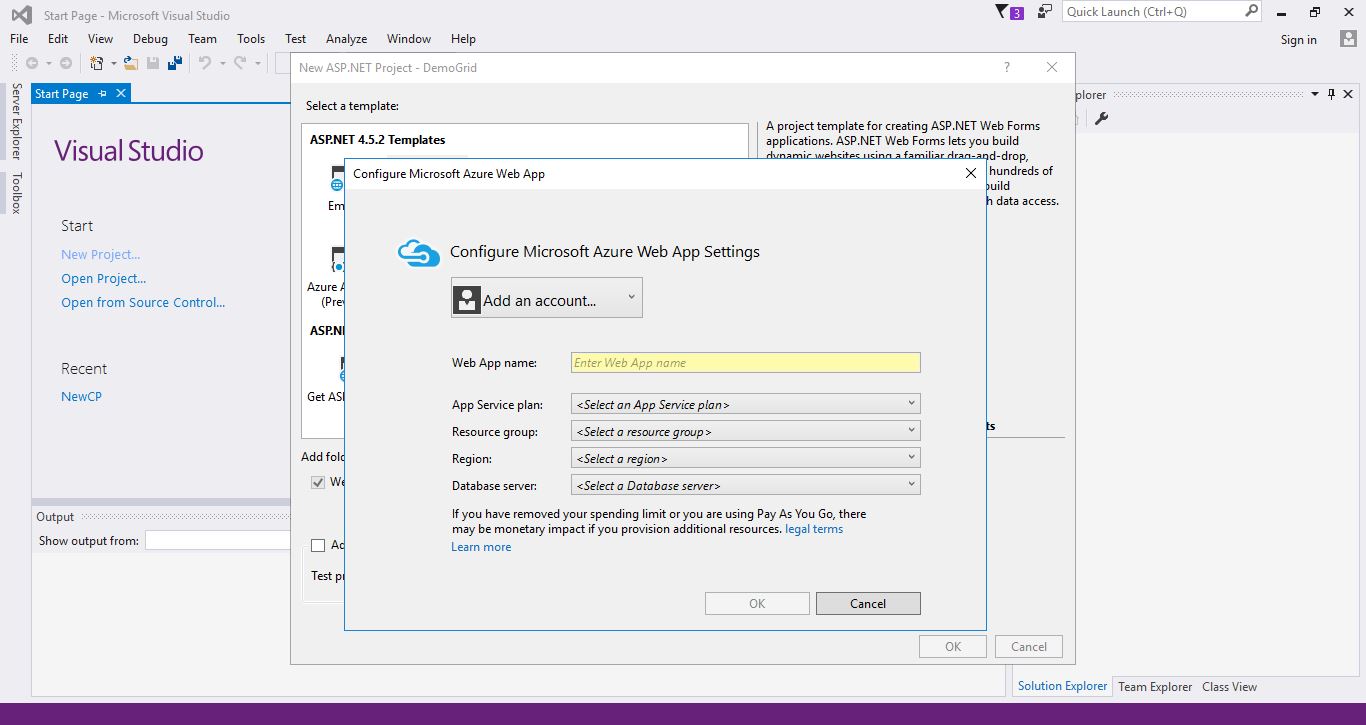Open the notifications flag showing 3
The image size is (1366, 725).
click(1010, 12)
